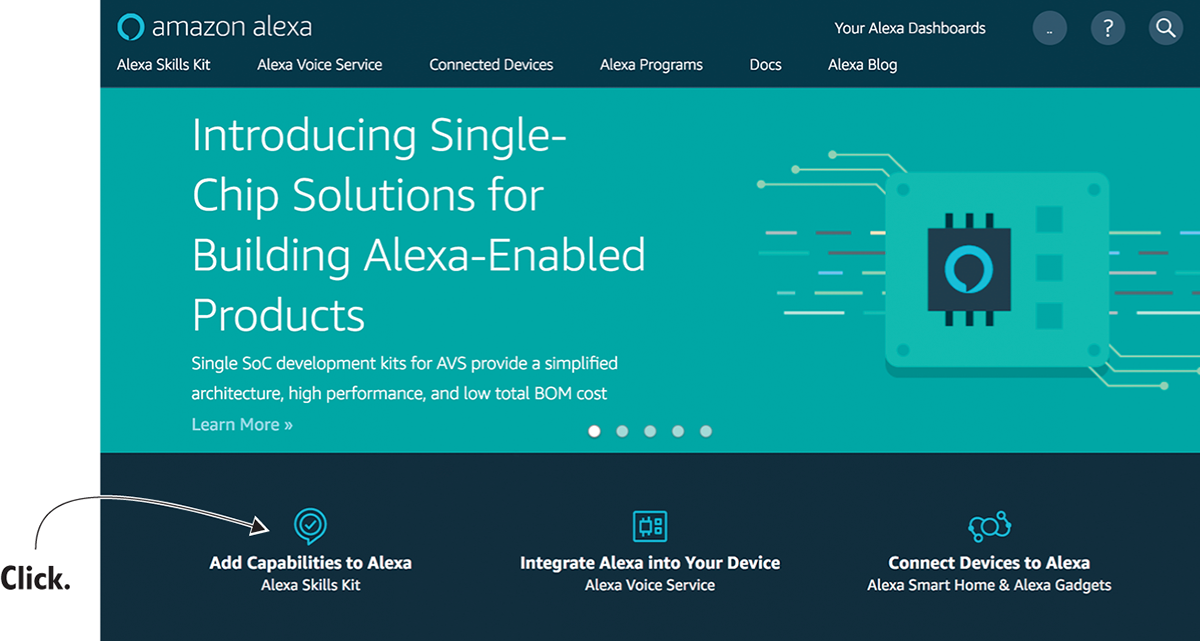Click the Connect Devices linked circles icon
This screenshot has width=1200, height=641.
(989, 525)
